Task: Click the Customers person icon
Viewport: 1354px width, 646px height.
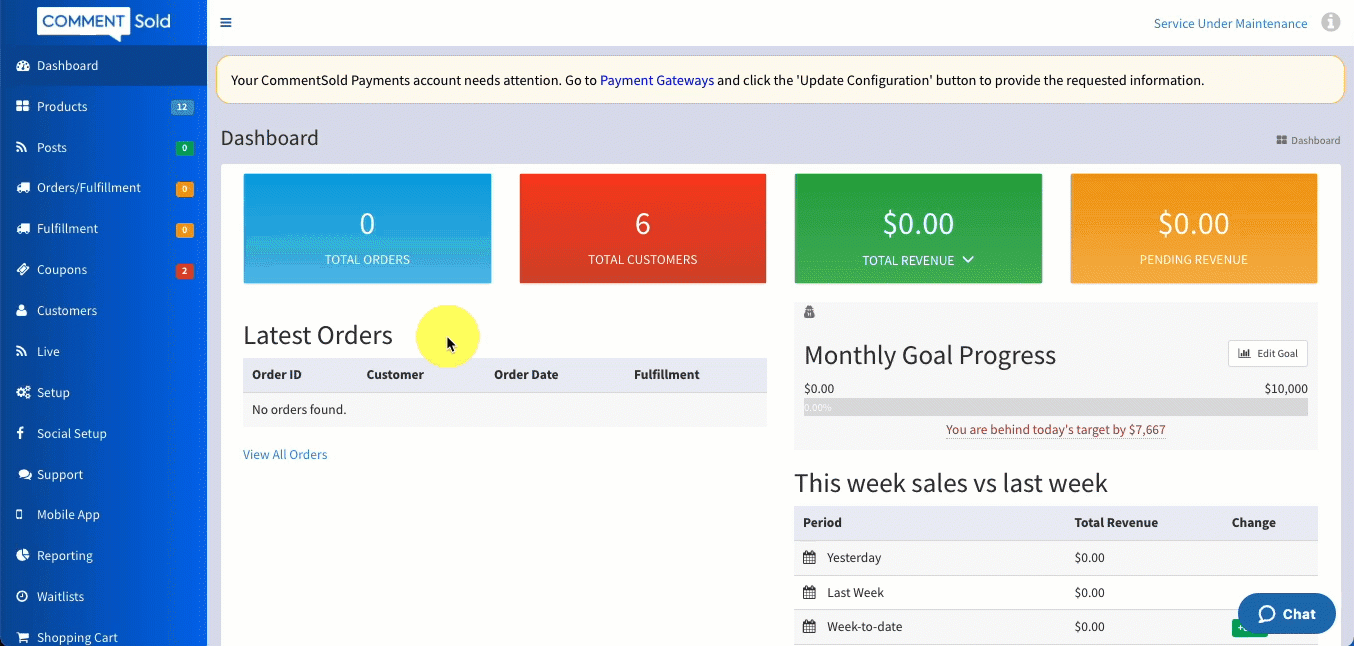Action: point(22,311)
